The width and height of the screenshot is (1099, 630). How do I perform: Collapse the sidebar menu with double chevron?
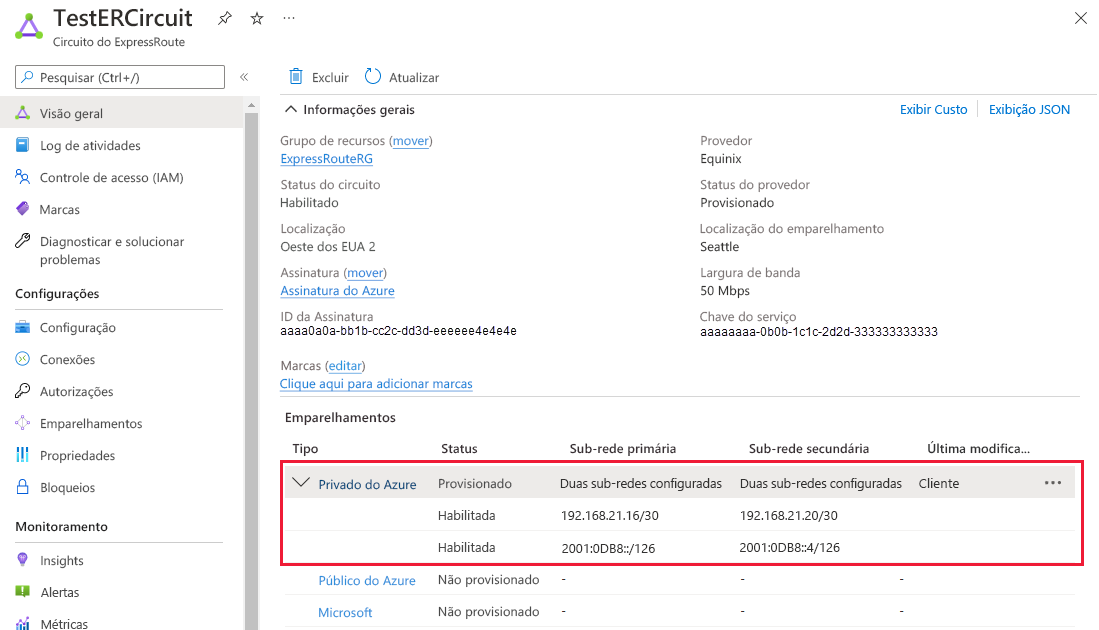click(x=244, y=77)
